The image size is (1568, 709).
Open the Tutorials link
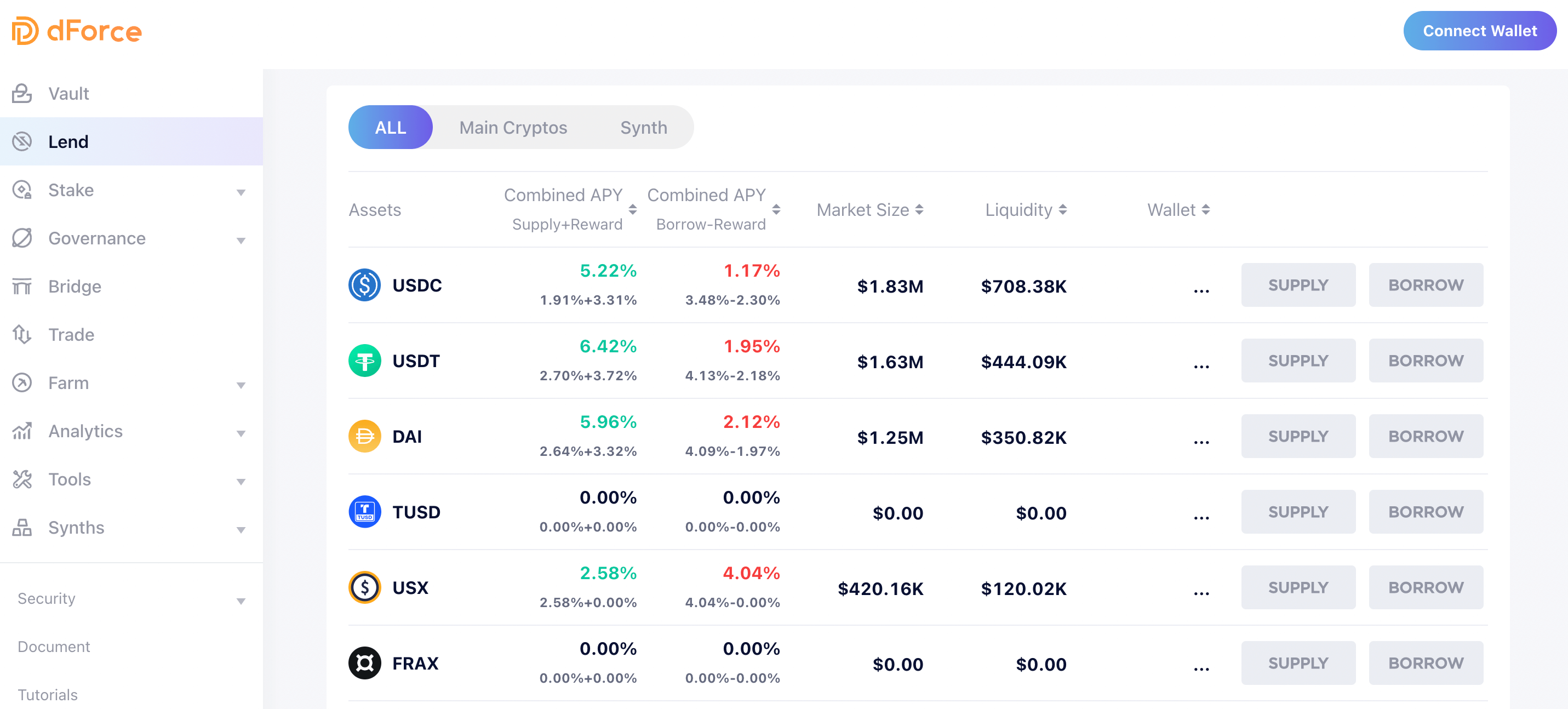pos(48,694)
